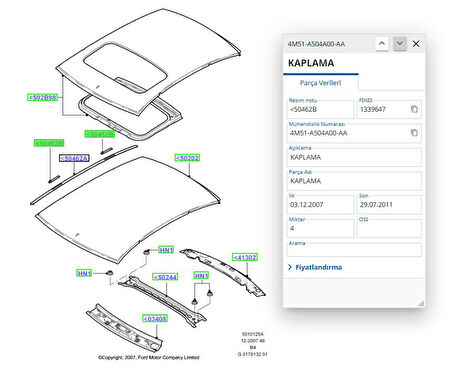Expand the Fiyatlandırma section
The height and width of the screenshot is (375, 452).
(315, 267)
